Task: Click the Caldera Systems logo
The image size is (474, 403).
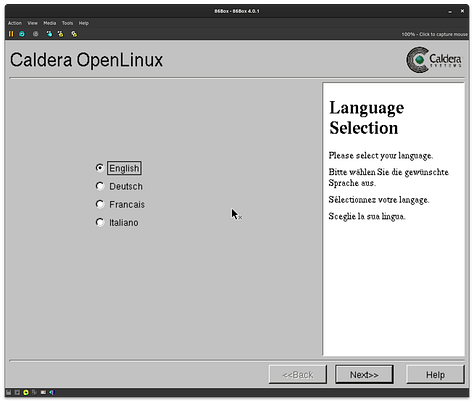Action: click(434, 60)
